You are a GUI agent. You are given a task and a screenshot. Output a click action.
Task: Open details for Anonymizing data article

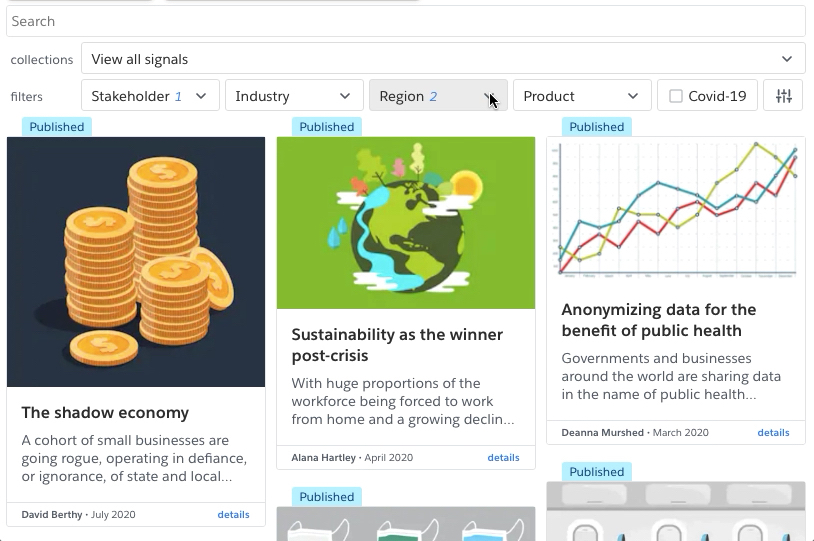[x=773, y=433]
